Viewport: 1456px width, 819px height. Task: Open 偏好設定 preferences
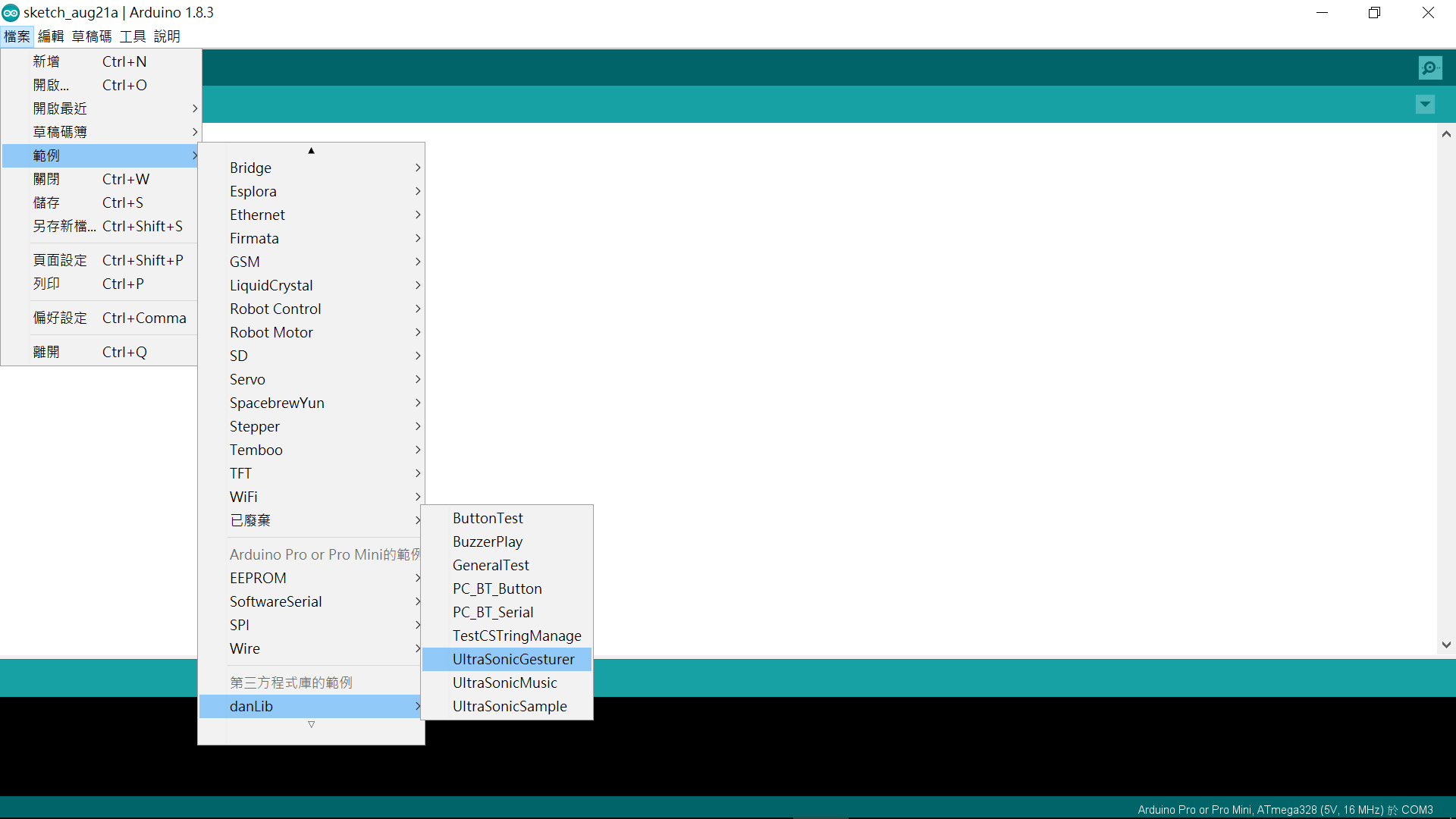tap(61, 318)
